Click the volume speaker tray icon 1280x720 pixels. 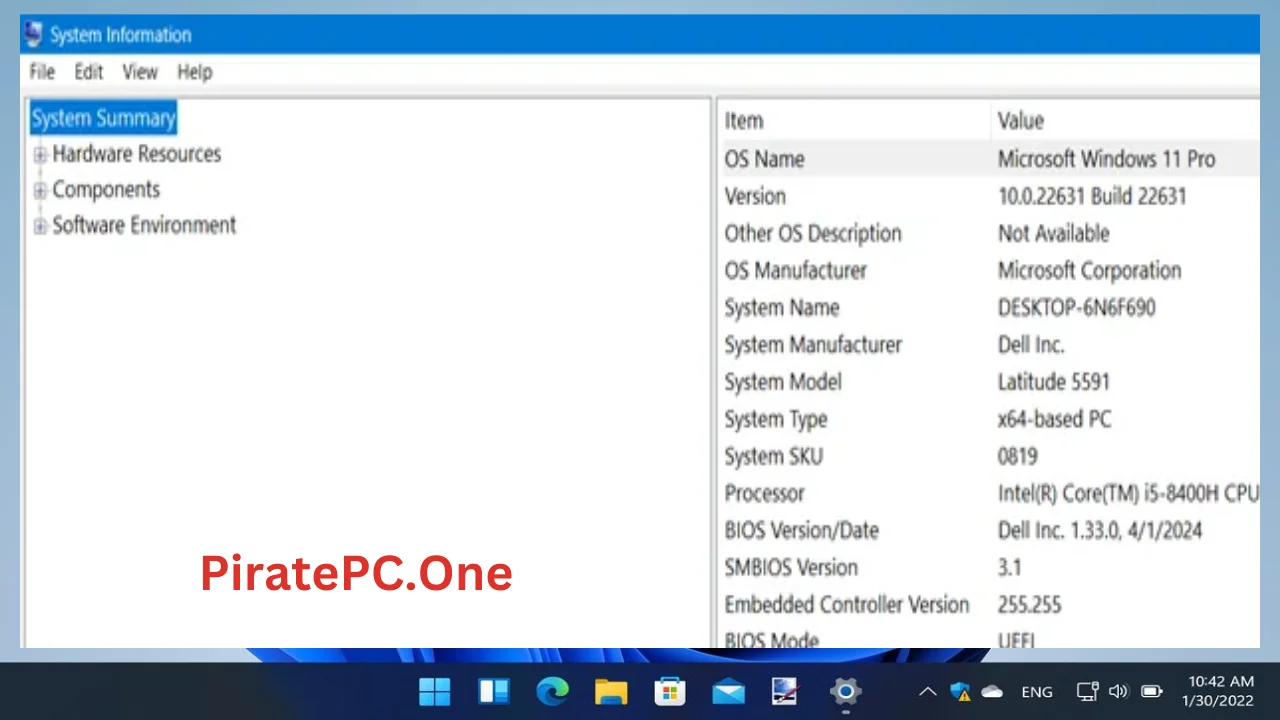point(1119,691)
